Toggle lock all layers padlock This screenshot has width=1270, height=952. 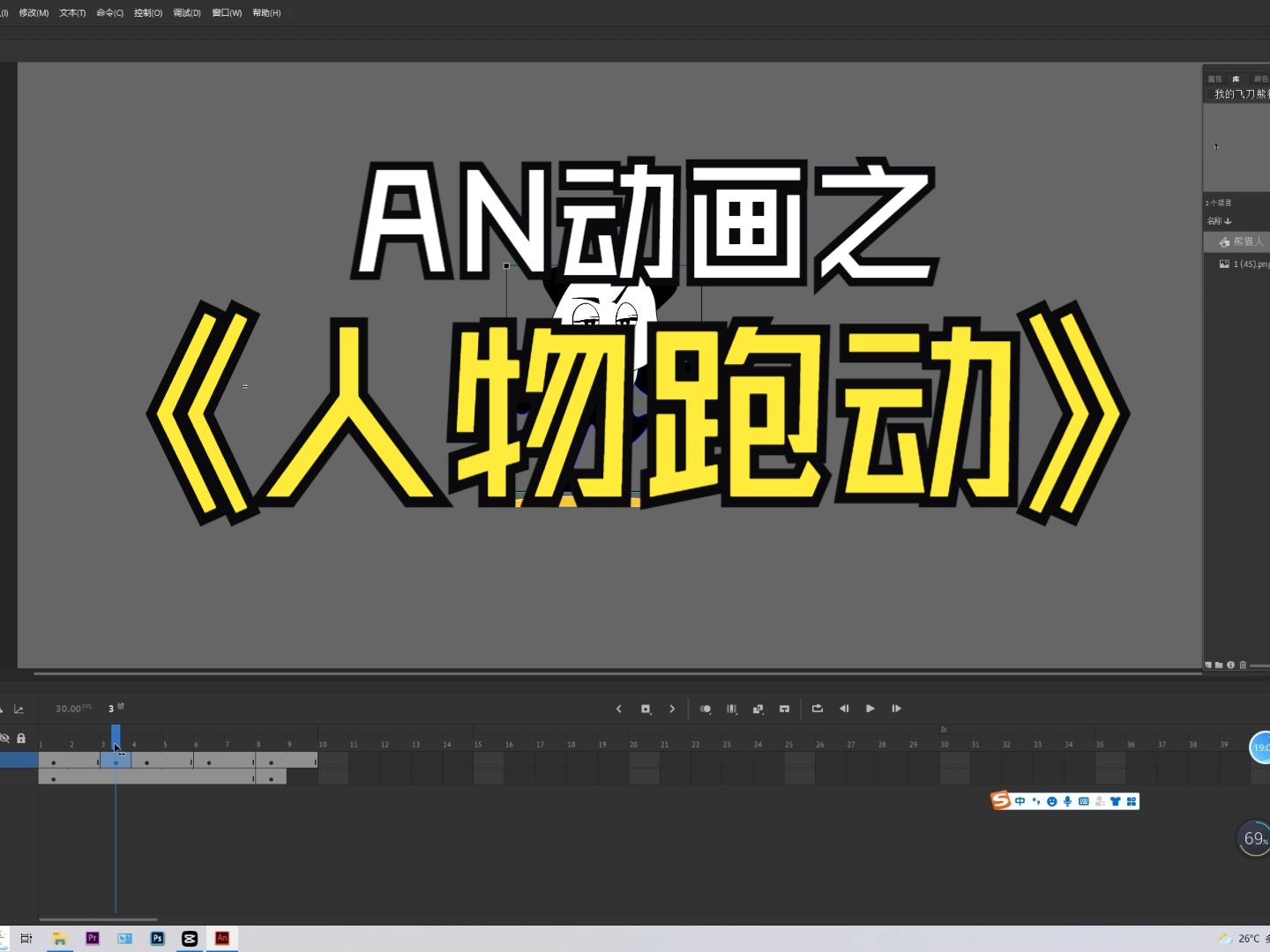pyautogui.click(x=21, y=739)
